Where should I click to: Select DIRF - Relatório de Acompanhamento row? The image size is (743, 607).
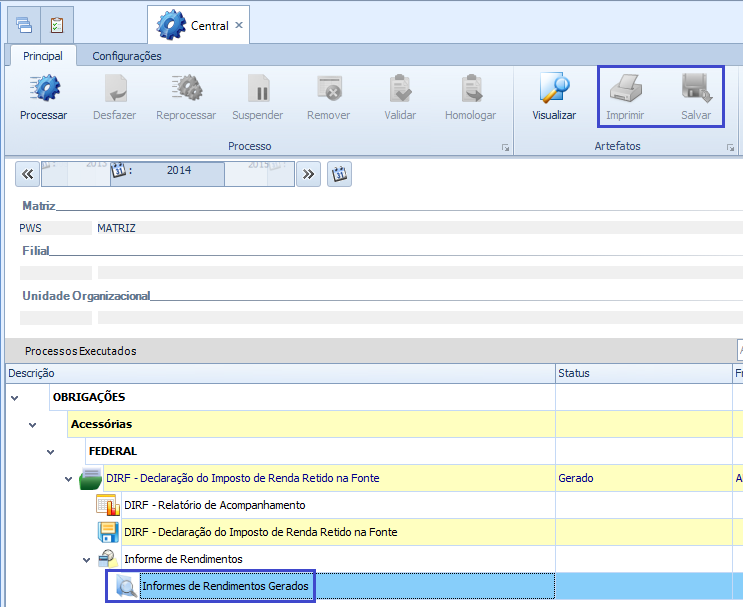(x=214, y=505)
